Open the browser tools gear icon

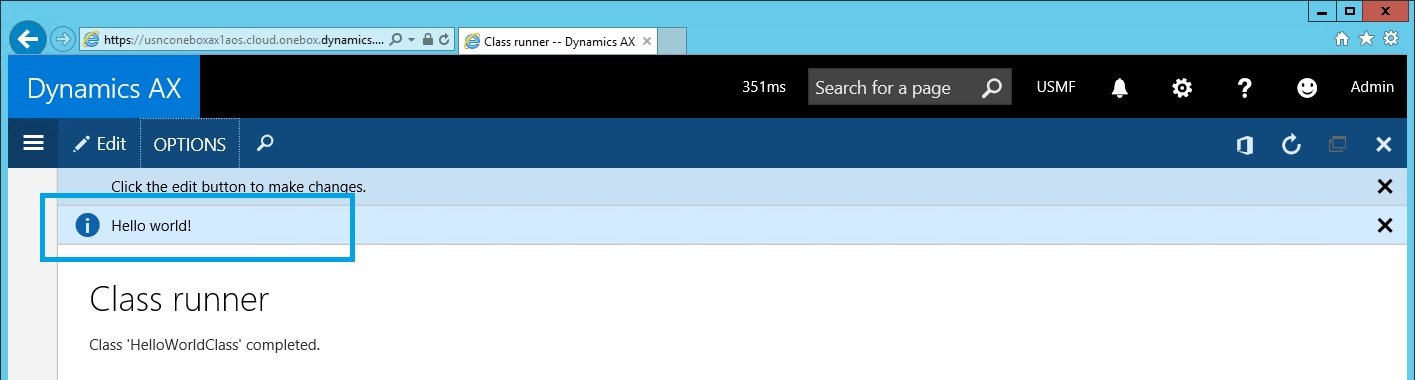(x=1390, y=39)
